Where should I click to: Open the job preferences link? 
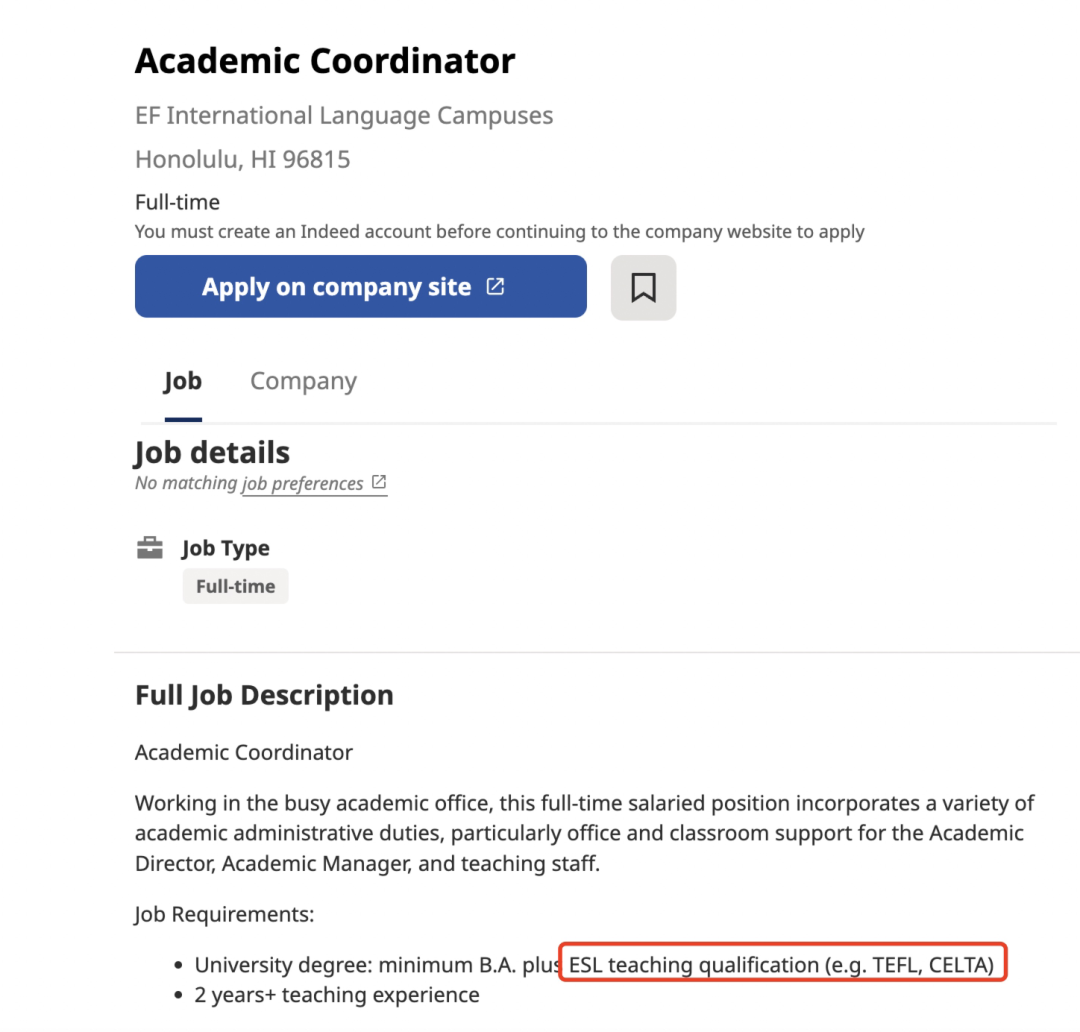click(302, 484)
